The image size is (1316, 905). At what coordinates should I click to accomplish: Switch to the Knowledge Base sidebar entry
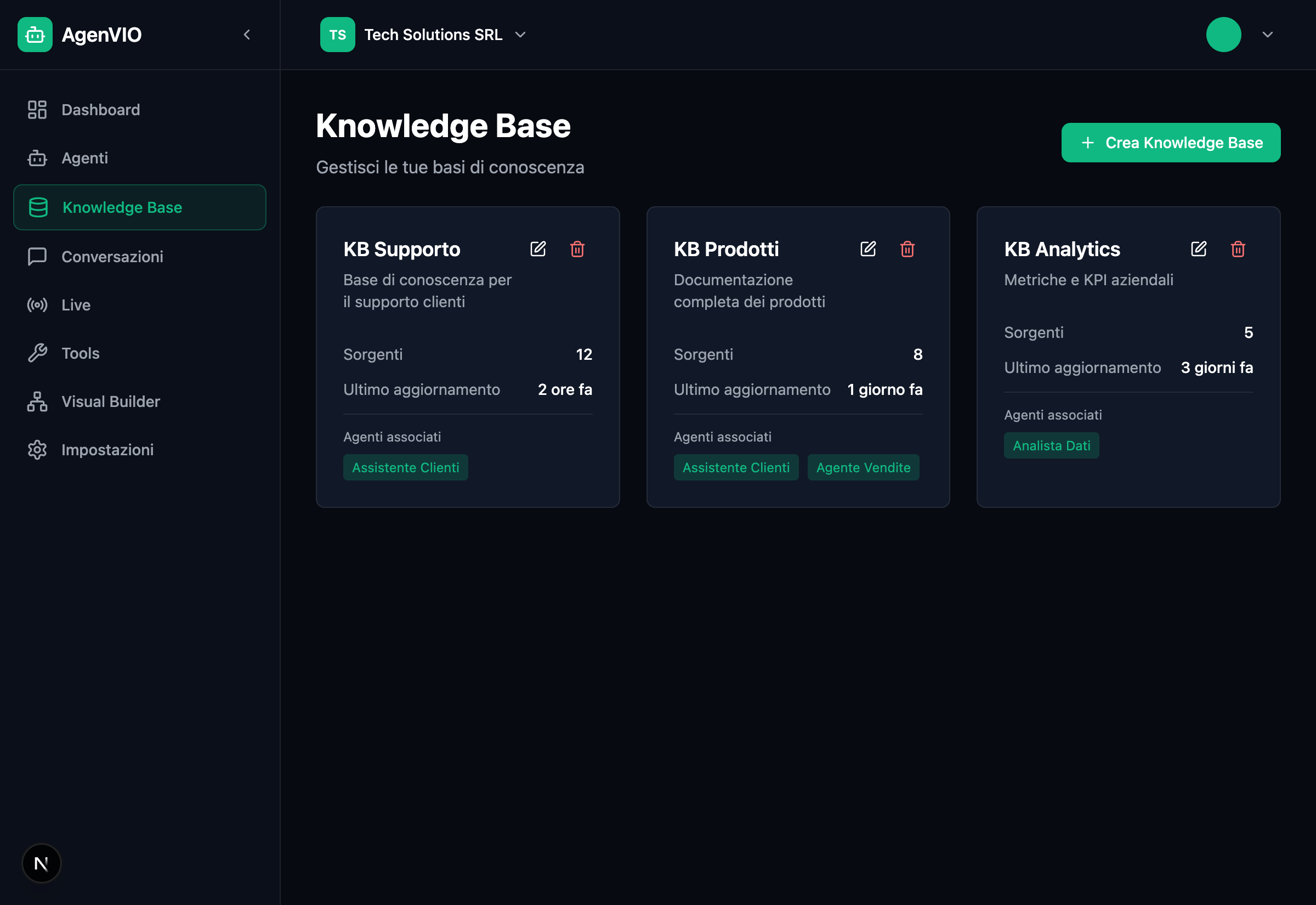(x=121, y=207)
